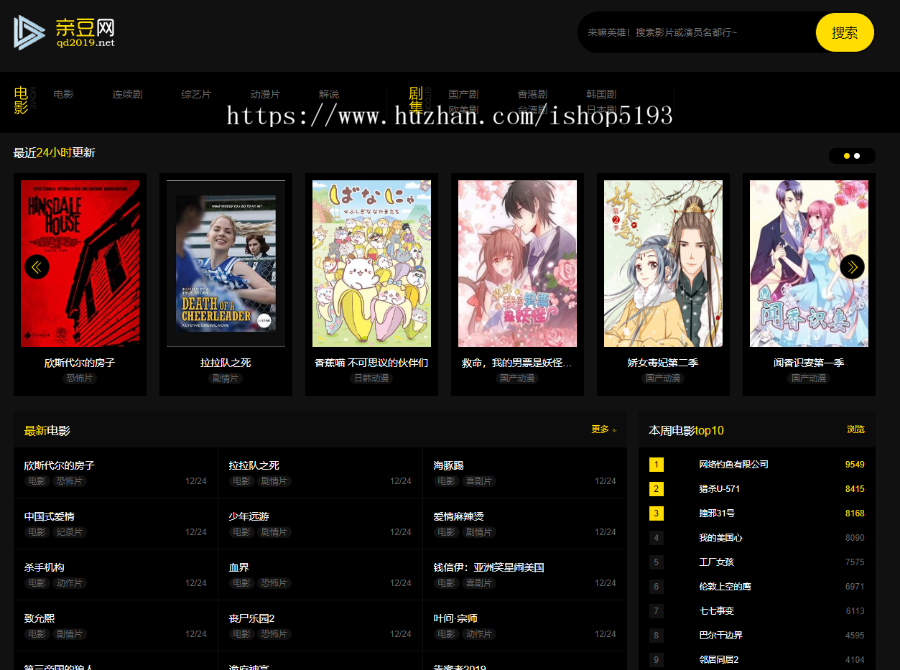
Task: Click 浏览 in the top10 header
Action: point(855,429)
